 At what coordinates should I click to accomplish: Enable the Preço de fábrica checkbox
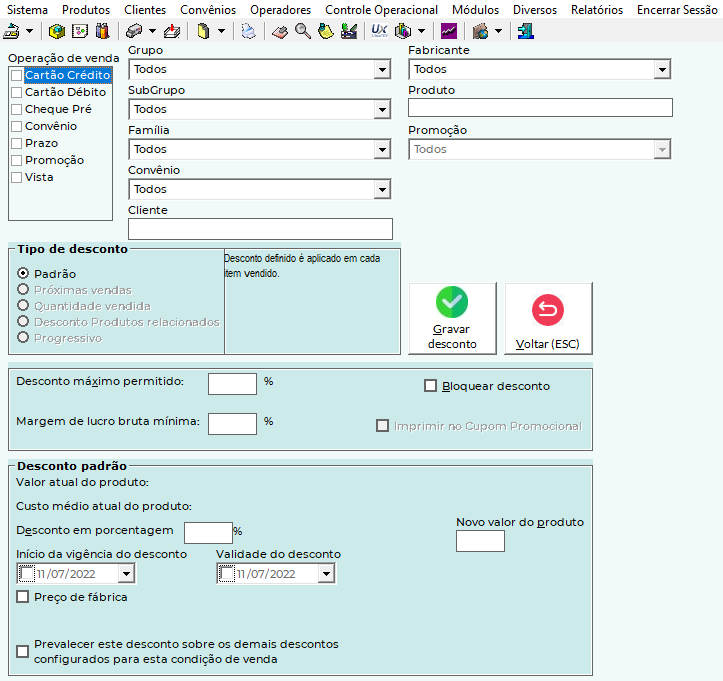click(x=22, y=597)
